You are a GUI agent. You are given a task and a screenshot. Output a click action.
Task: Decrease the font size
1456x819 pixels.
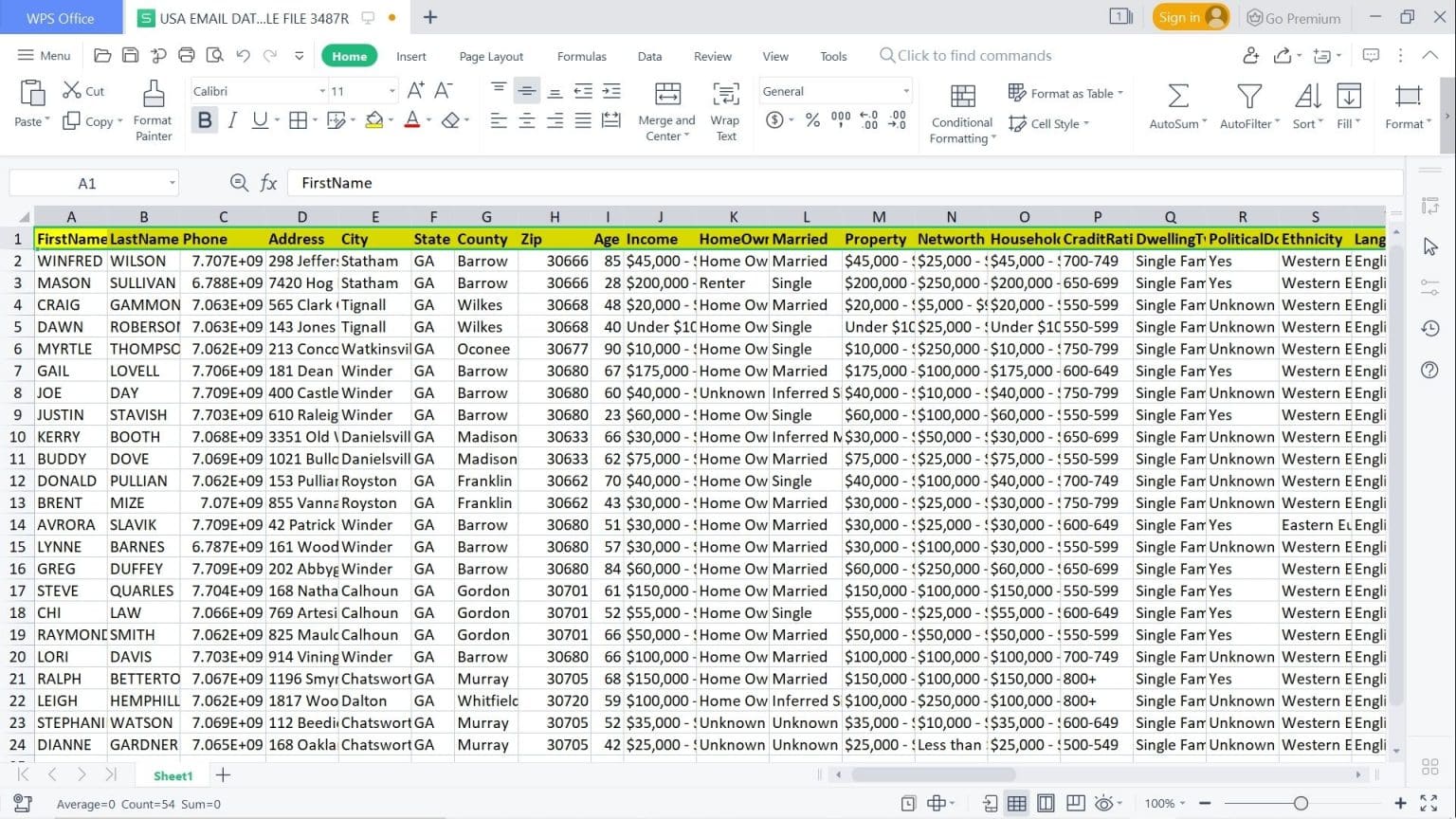coord(443,91)
